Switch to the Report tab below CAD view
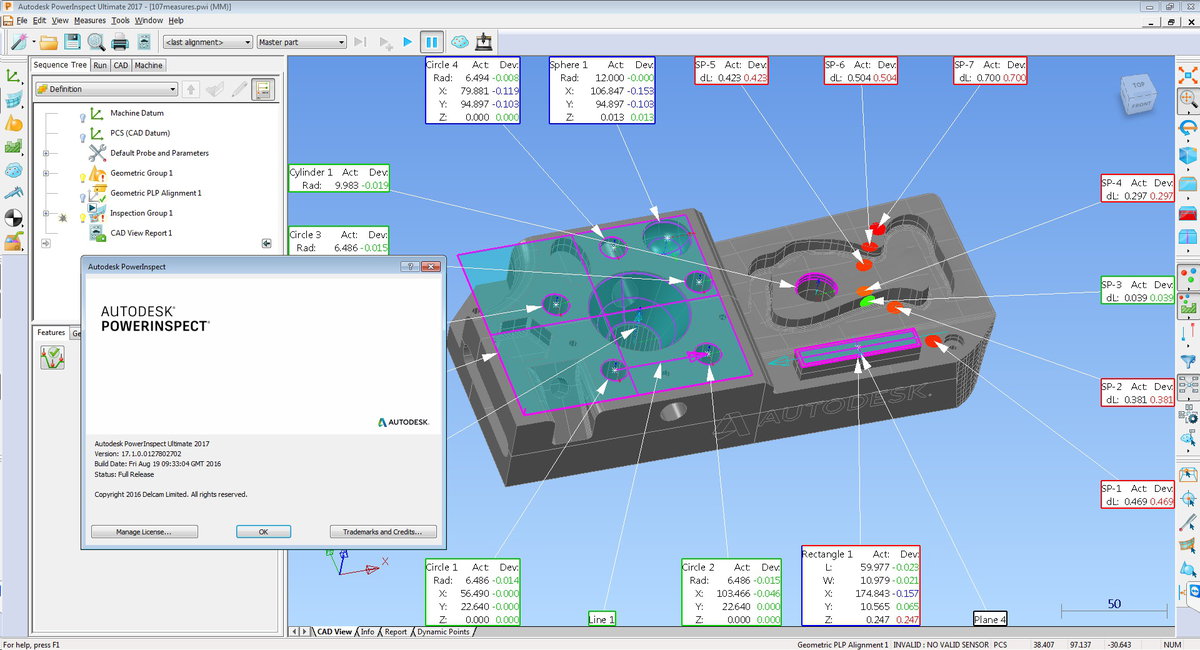 point(396,632)
